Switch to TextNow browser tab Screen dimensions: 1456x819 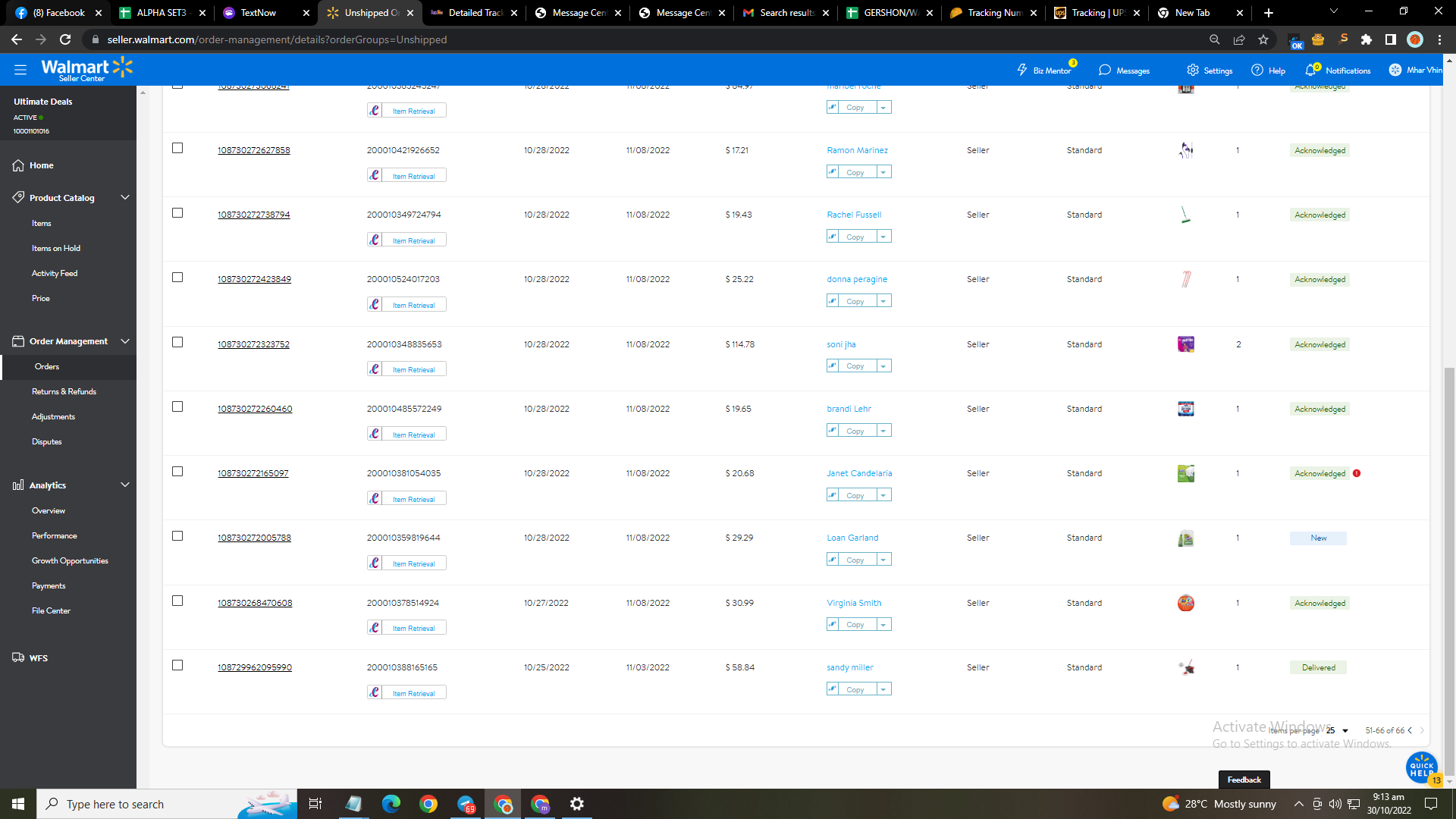265,13
